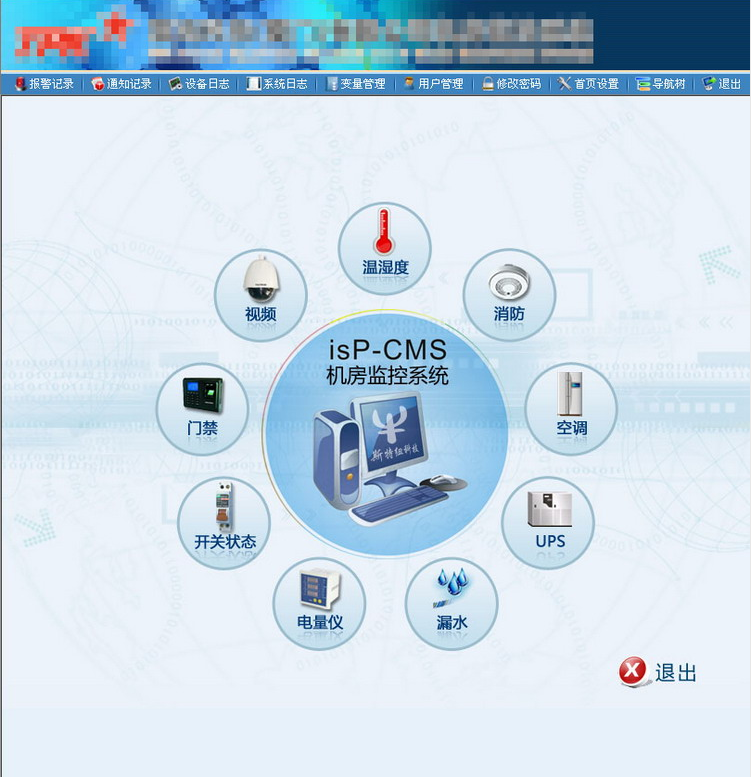751x777 pixels.
Task: Open the UPS power supply module
Action: [x=549, y=521]
